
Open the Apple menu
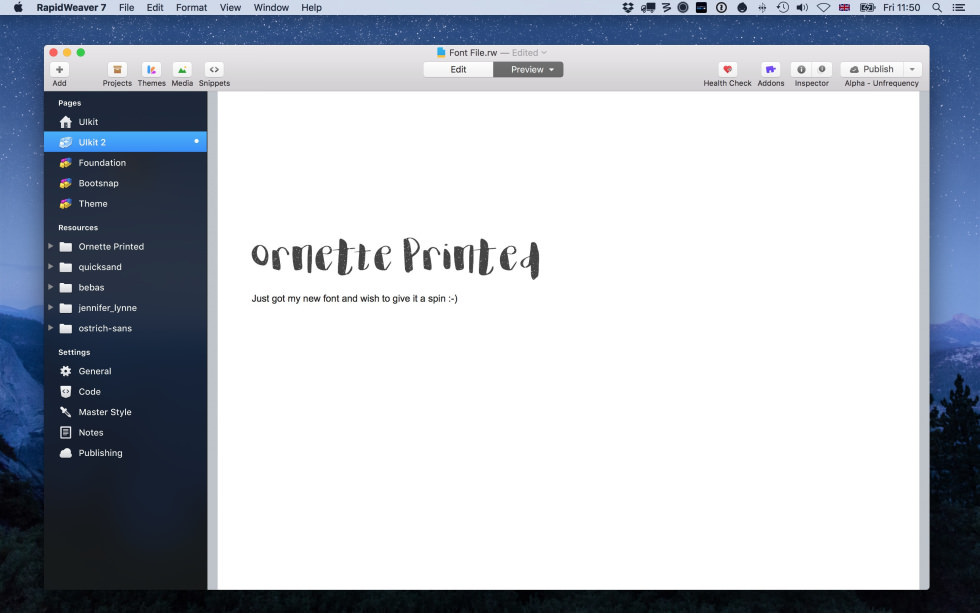pos(18,7)
